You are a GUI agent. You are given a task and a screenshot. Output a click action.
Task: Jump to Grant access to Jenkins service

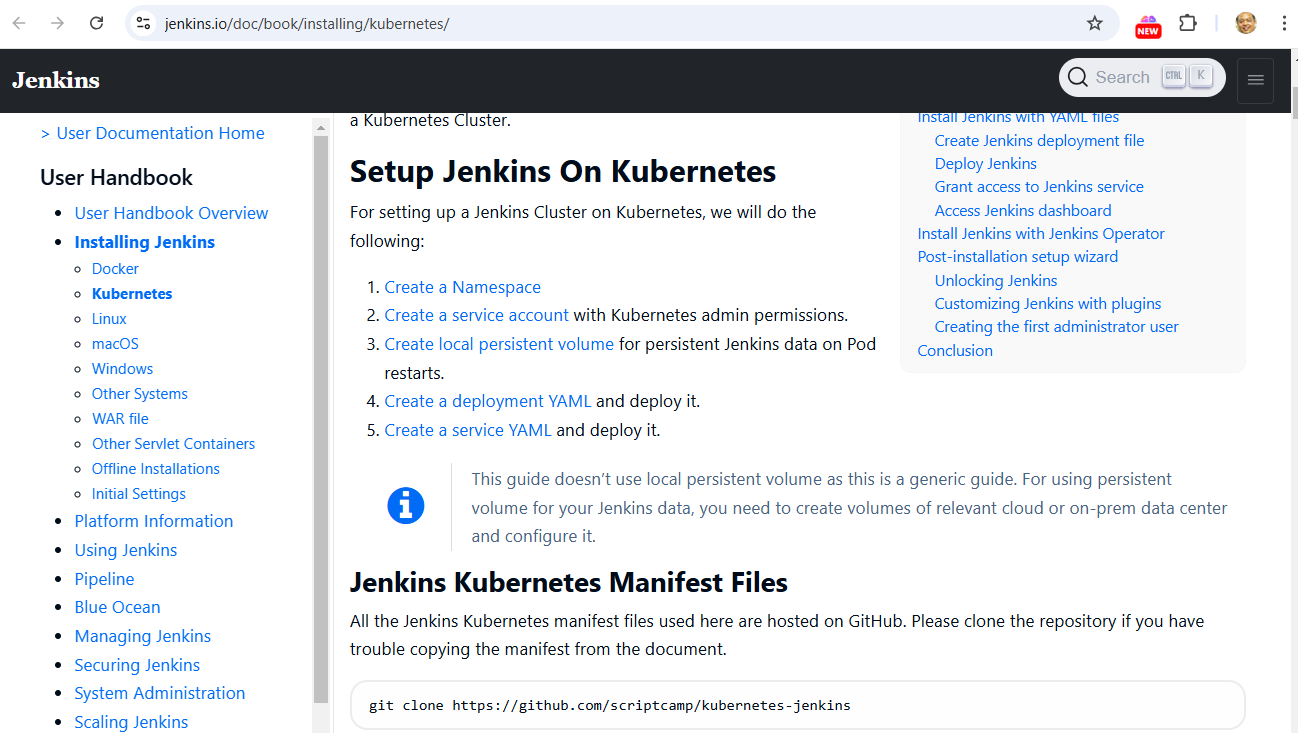1039,187
